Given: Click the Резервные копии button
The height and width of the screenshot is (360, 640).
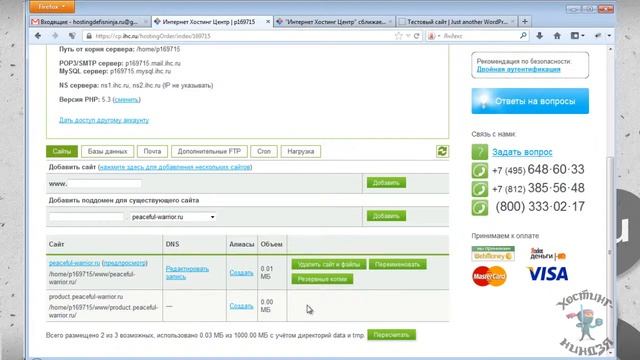Looking at the screenshot, I should pyautogui.click(x=322, y=279).
